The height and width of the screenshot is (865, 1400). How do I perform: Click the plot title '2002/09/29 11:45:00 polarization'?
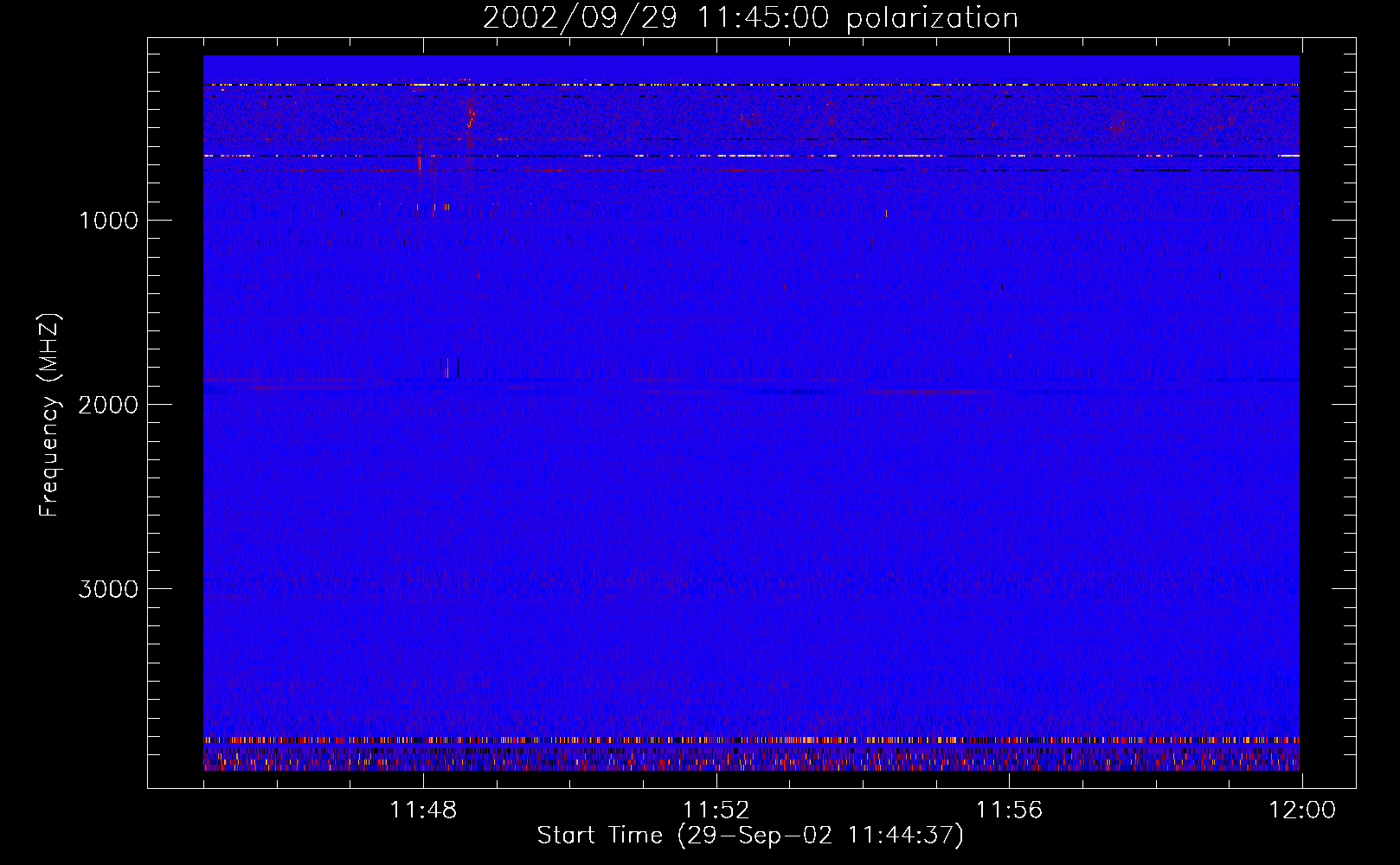[750, 17]
